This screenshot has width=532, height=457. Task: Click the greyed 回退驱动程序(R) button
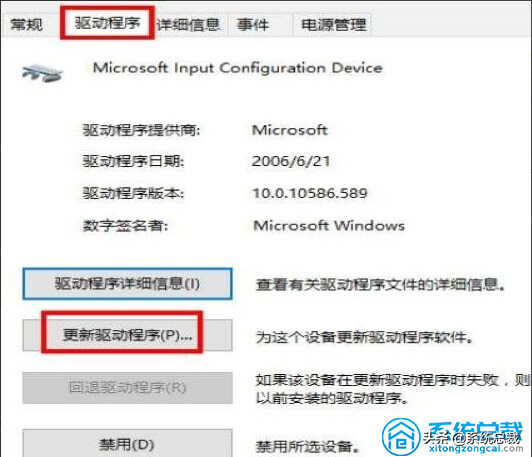click(x=128, y=388)
